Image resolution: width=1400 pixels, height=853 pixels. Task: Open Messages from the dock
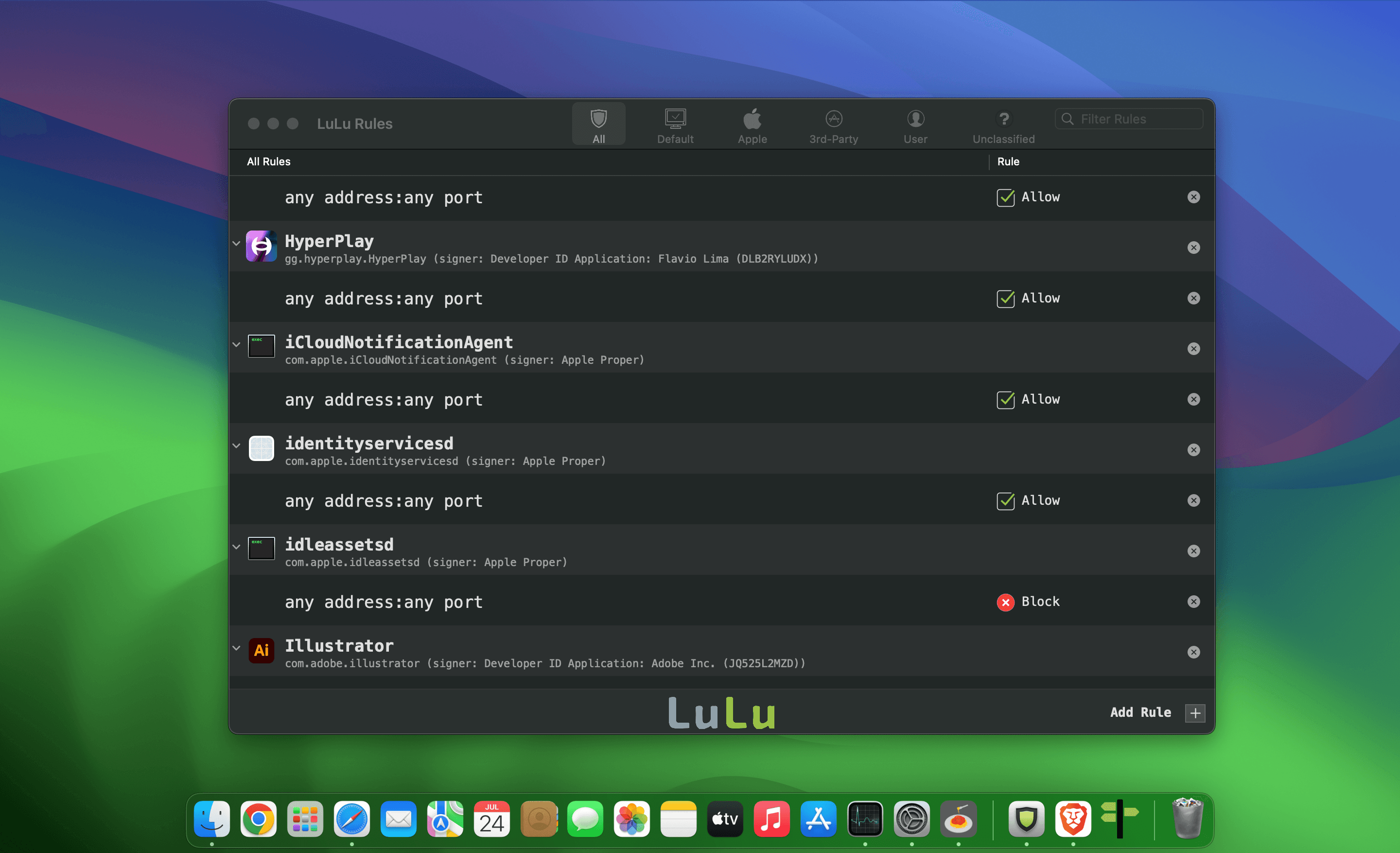(585, 819)
